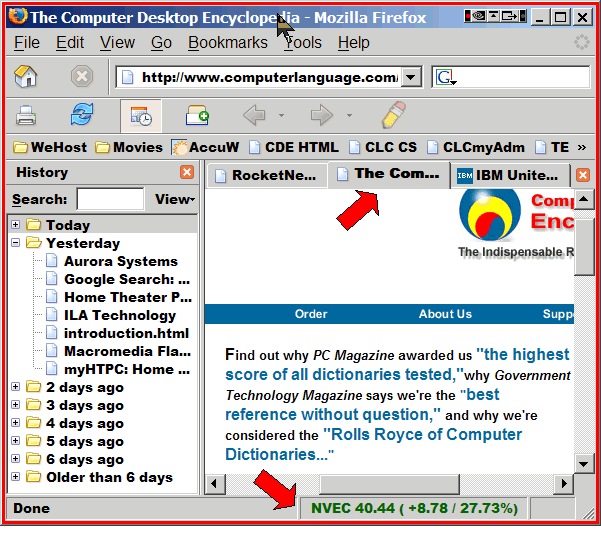Open the CLCmyAdm bookmark

click(476, 147)
